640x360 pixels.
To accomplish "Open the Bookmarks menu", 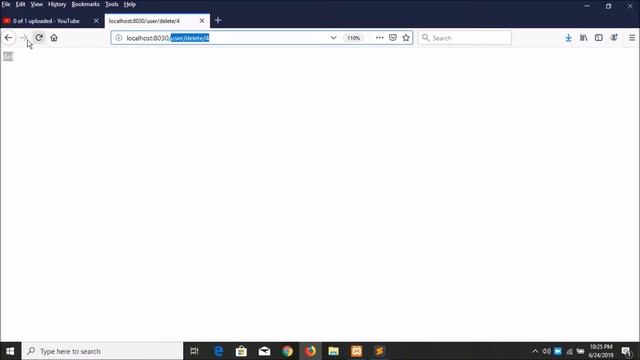I will point(85,4).
